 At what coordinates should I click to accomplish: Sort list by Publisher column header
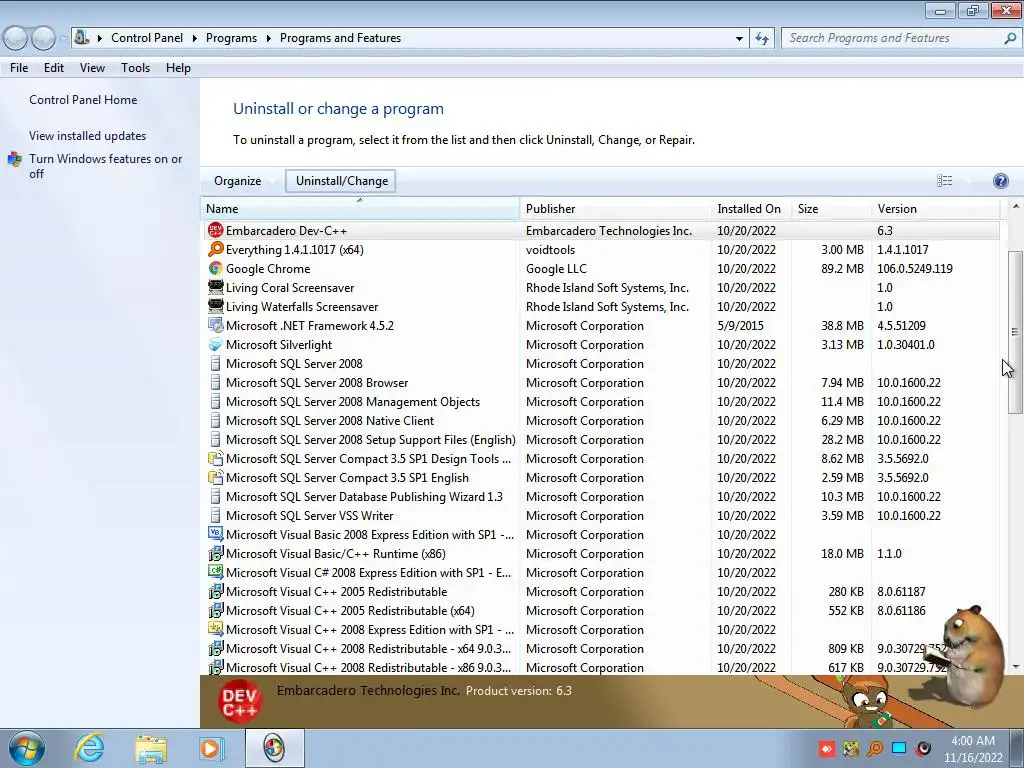click(x=616, y=209)
